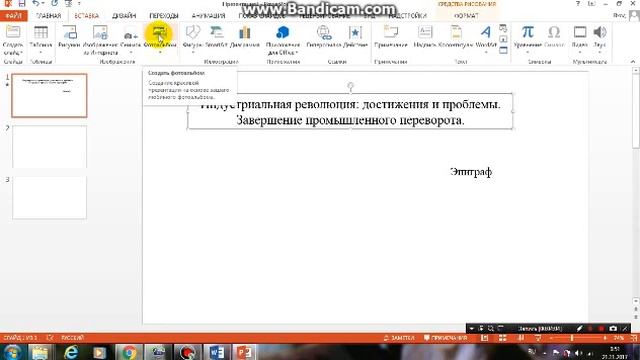This screenshot has height=360, width=640.
Task: Open the Transitions (Переходы) tab
Action: click(164, 16)
